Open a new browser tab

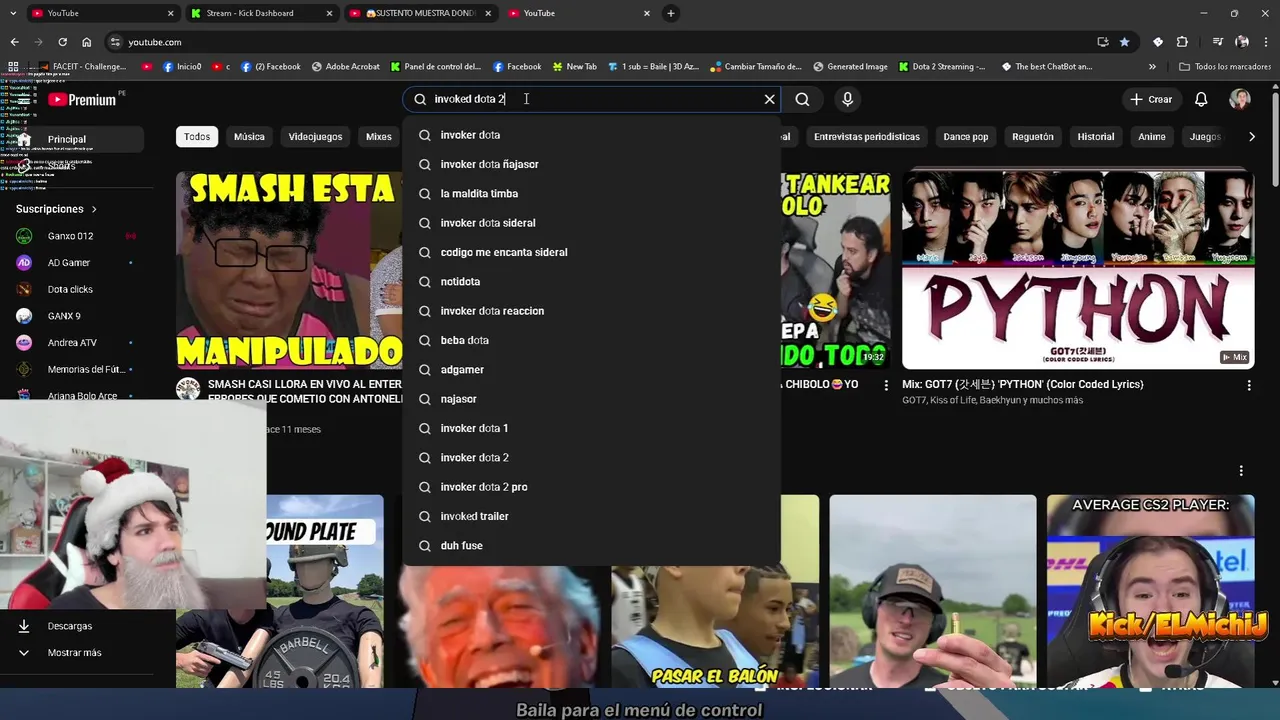coord(671,13)
